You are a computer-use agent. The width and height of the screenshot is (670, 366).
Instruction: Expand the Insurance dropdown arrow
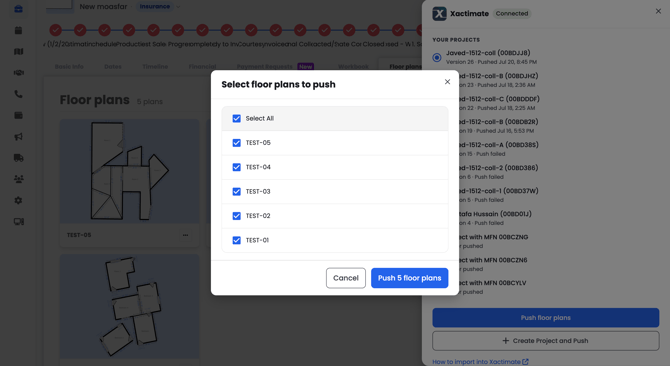pos(178,7)
